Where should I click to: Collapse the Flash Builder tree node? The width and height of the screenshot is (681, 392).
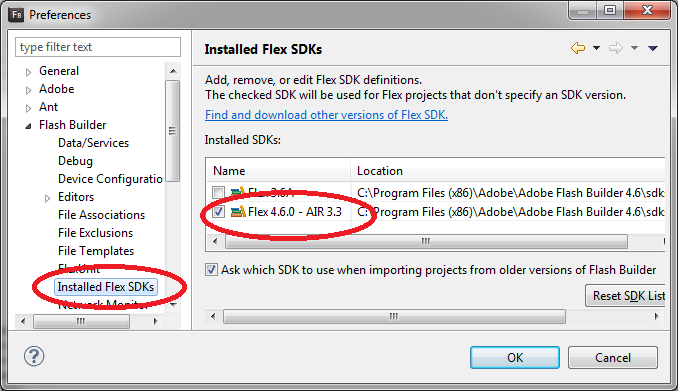[x=28, y=126]
